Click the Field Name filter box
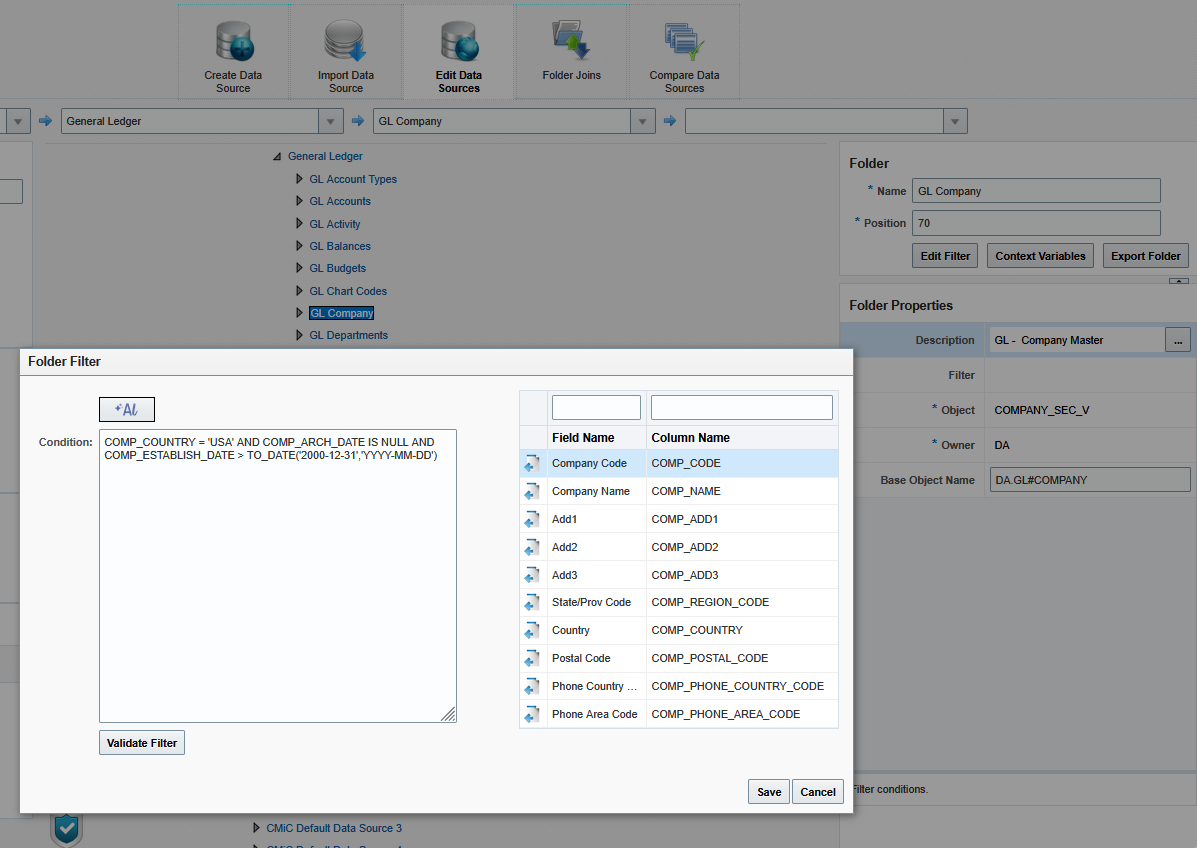This screenshot has height=848, width=1197. (x=596, y=408)
